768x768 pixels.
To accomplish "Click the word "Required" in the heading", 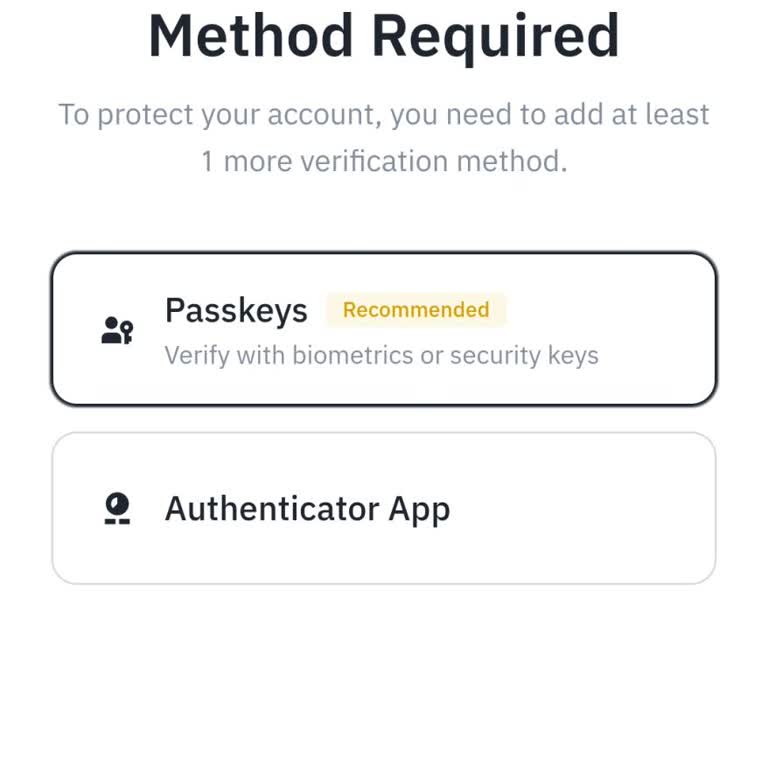I will (x=496, y=35).
